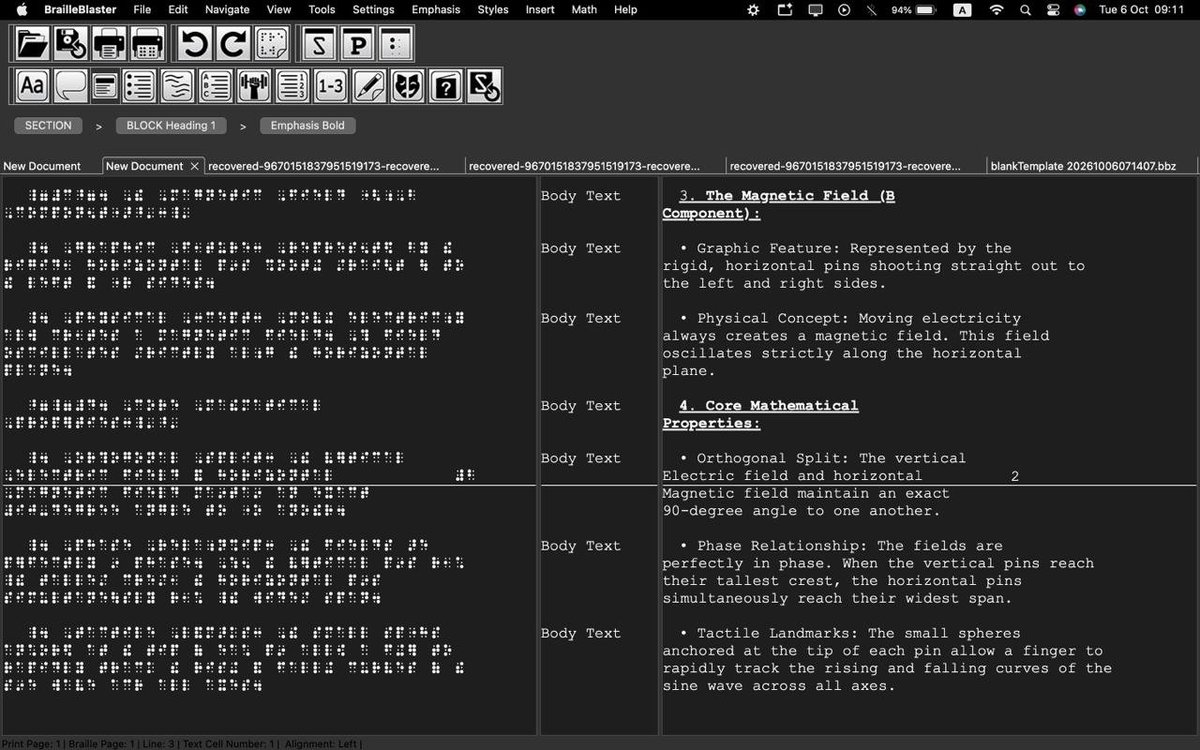Click the toolbar icon showing letter S
Viewport: 1200px width, 750px height.
(319, 44)
